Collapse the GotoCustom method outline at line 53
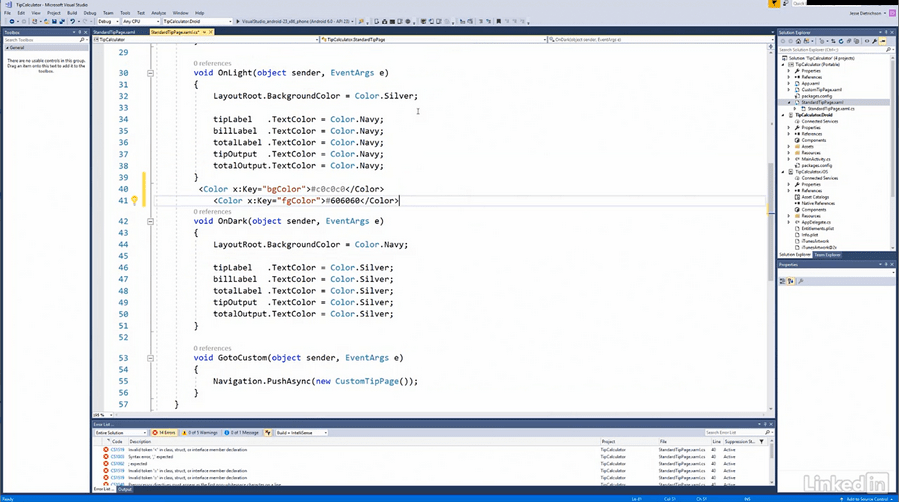The width and height of the screenshot is (899, 502). (x=150, y=358)
